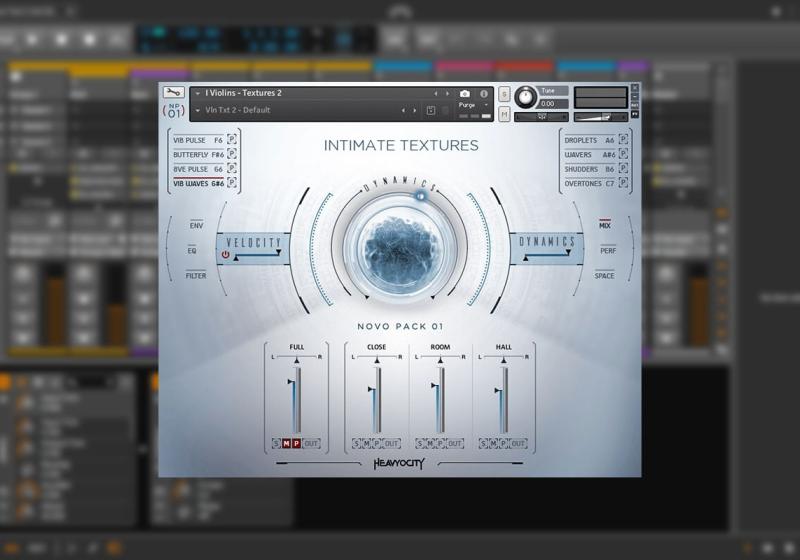
Task: Solo the FULL mic channel
Action: (276, 443)
